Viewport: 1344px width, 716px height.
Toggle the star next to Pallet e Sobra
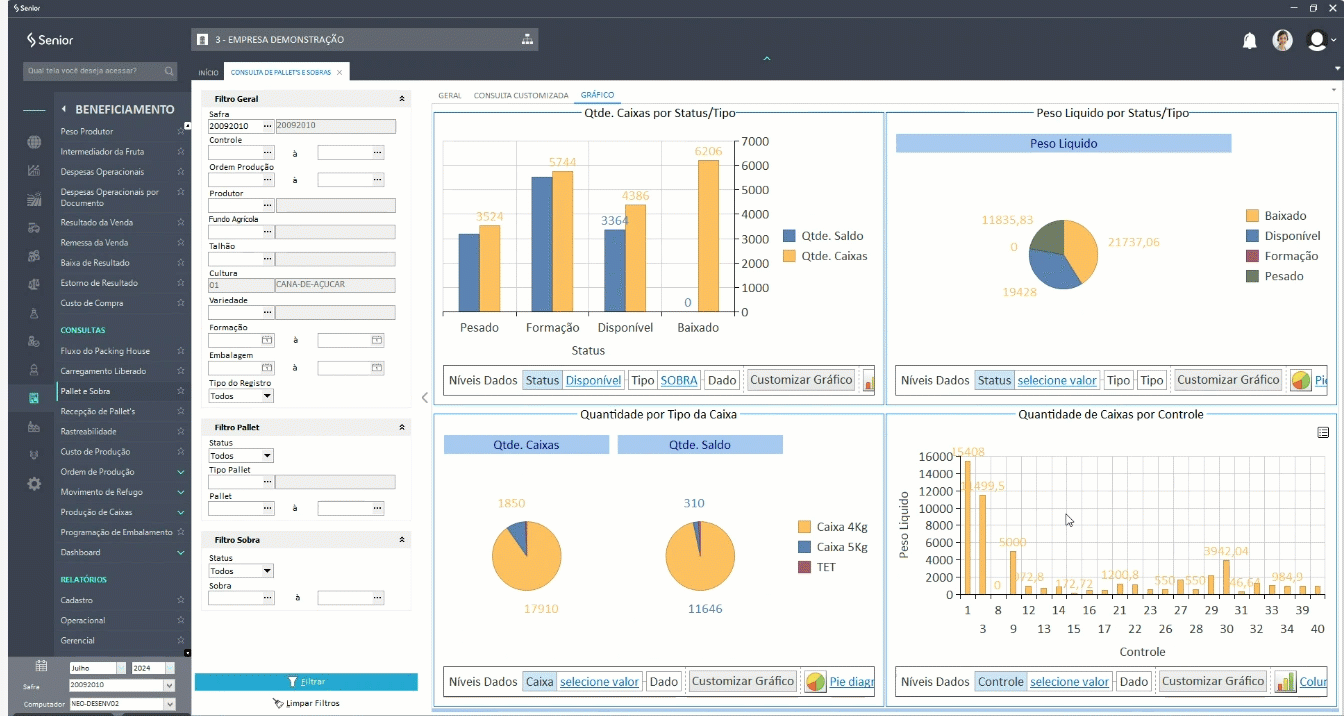[x=181, y=391]
